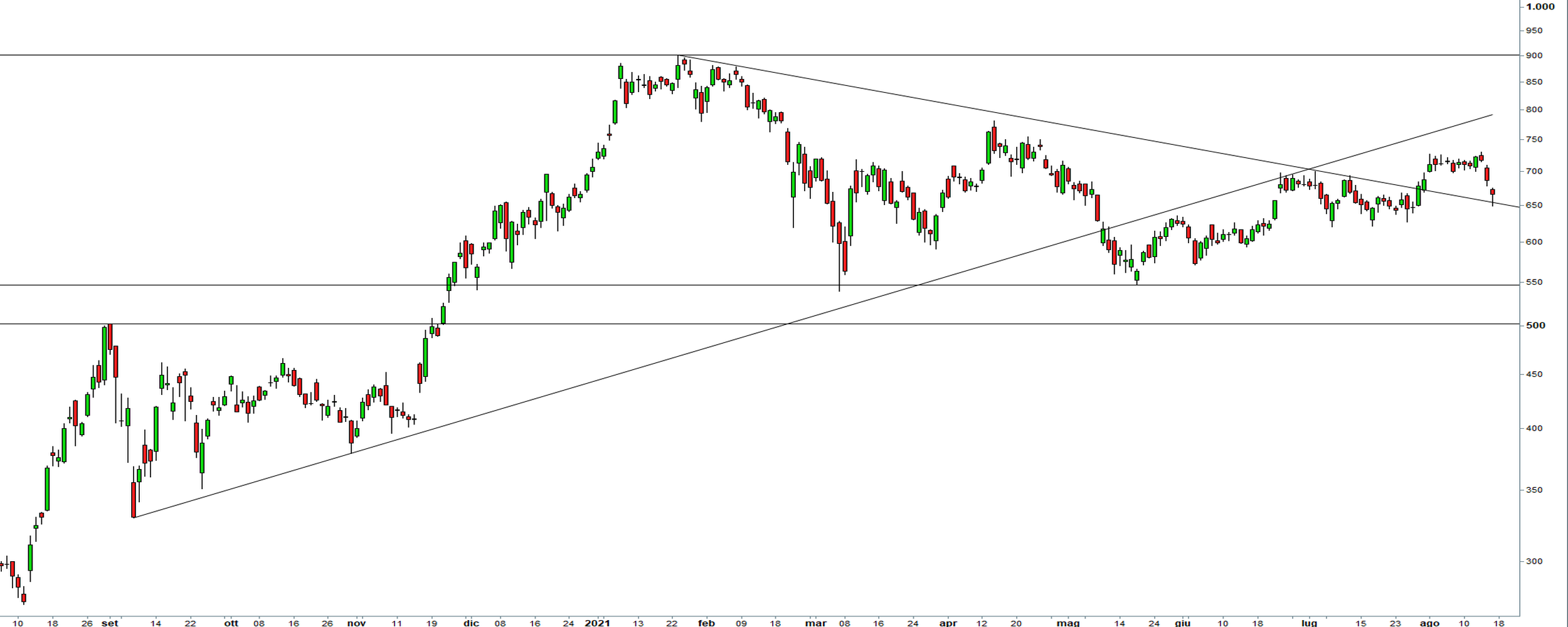Screen dimensions: 1568x627
Task: Click the 'ago' month label
Action: 1429,623
